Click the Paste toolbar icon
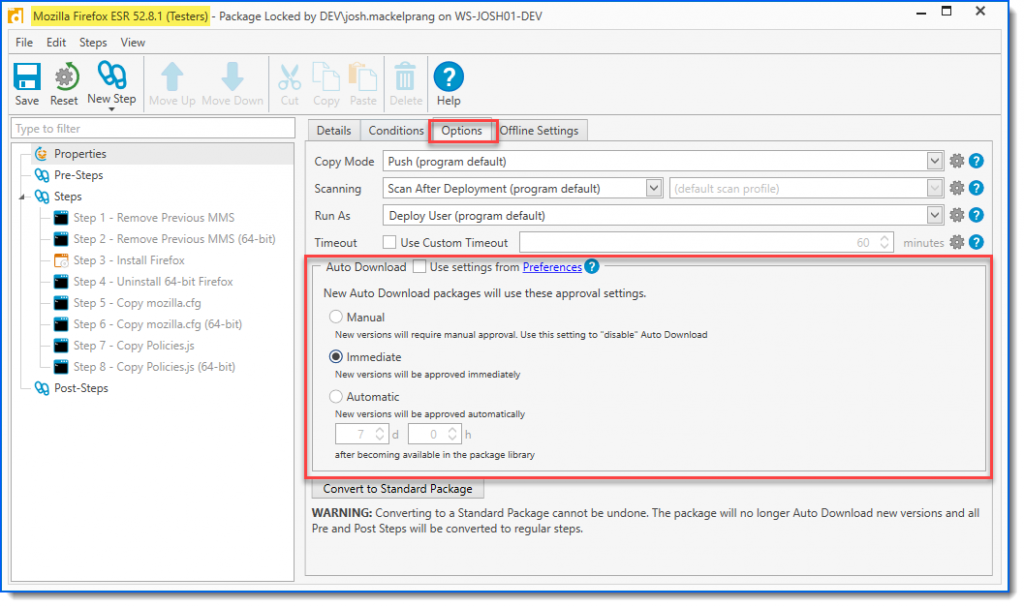Viewport: 1024px width, 607px height. pos(363,77)
